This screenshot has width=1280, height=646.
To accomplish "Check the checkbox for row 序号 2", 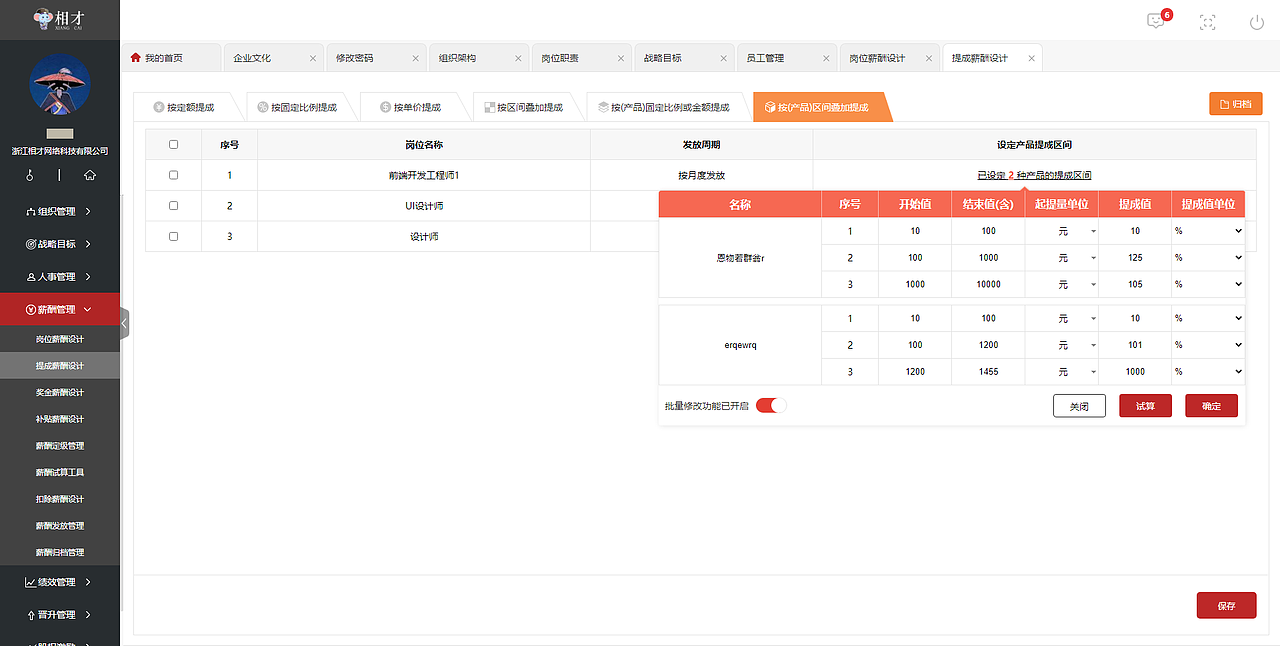I will [x=173, y=204].
